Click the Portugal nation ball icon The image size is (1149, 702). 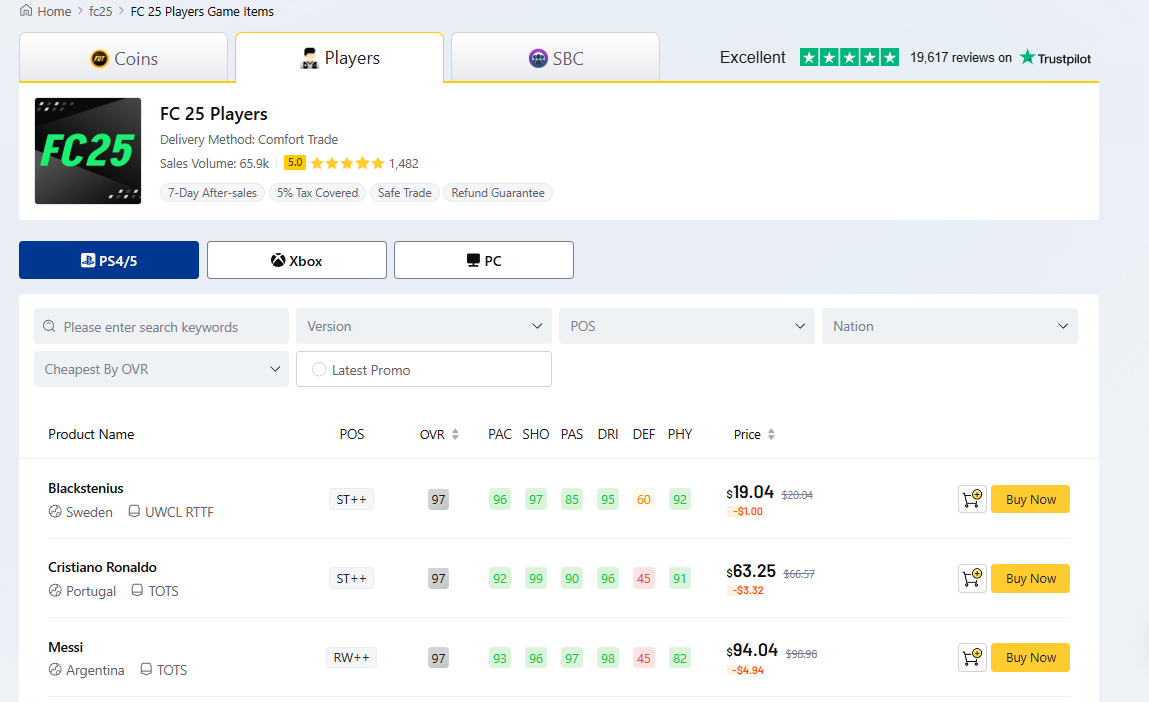coord(55,591)
